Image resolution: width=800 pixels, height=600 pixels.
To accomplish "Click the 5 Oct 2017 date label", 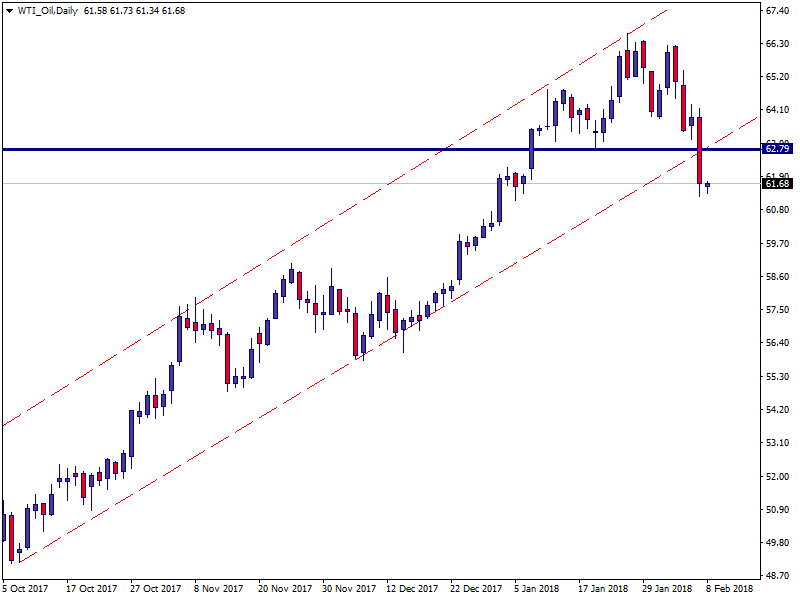I will [25, 589].
